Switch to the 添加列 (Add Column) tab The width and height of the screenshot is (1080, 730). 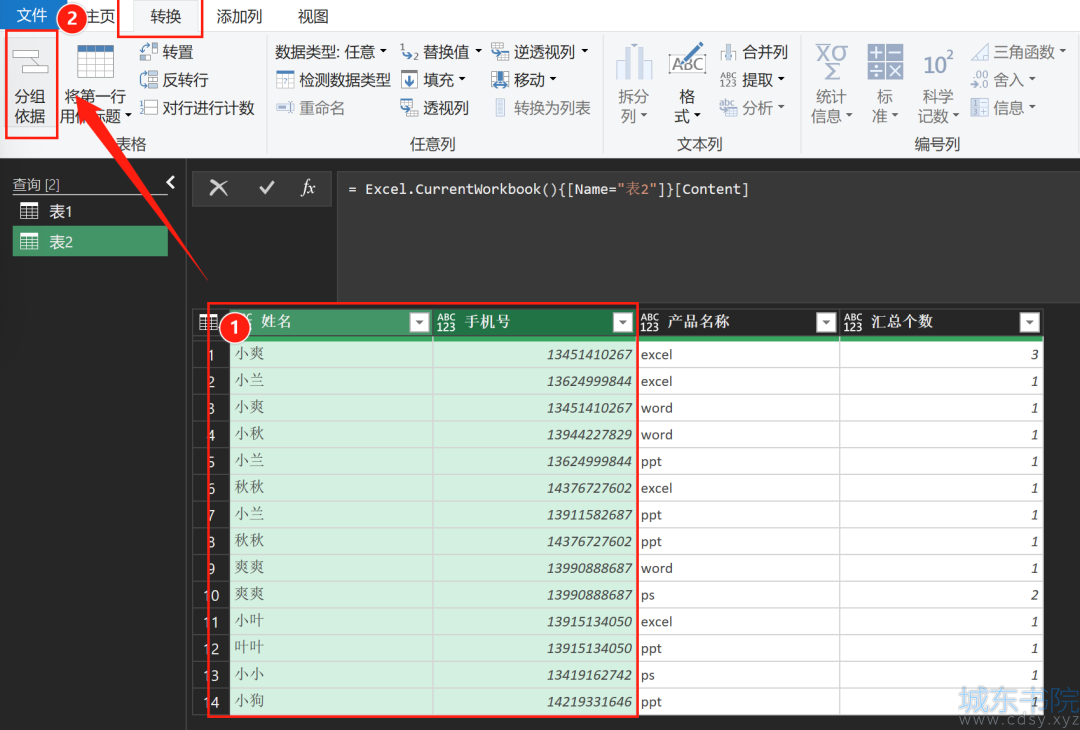pos(239,17)
